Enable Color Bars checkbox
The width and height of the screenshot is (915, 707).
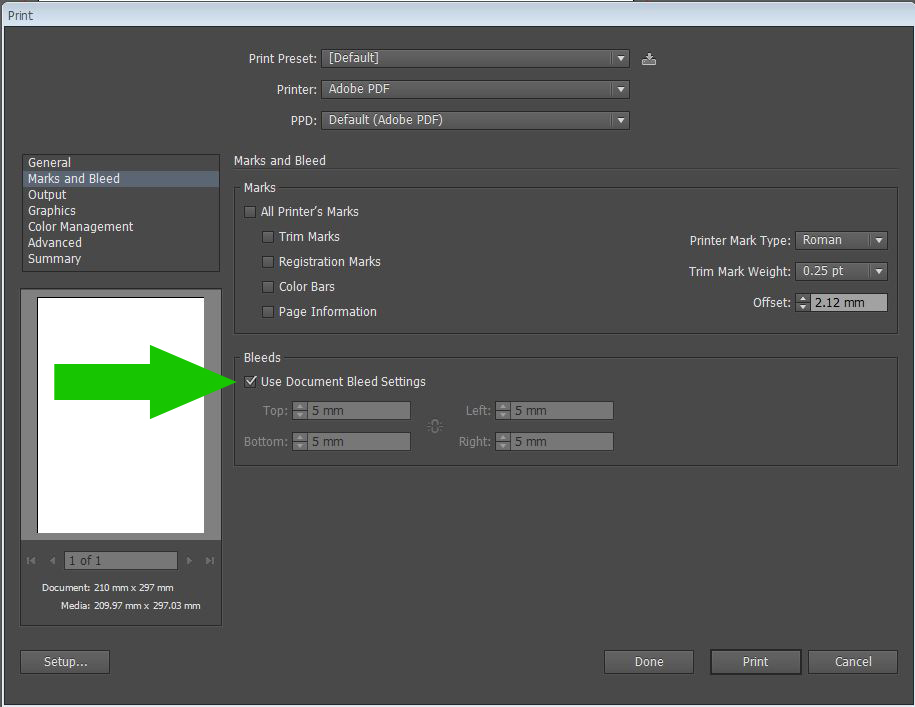point(268,287)
